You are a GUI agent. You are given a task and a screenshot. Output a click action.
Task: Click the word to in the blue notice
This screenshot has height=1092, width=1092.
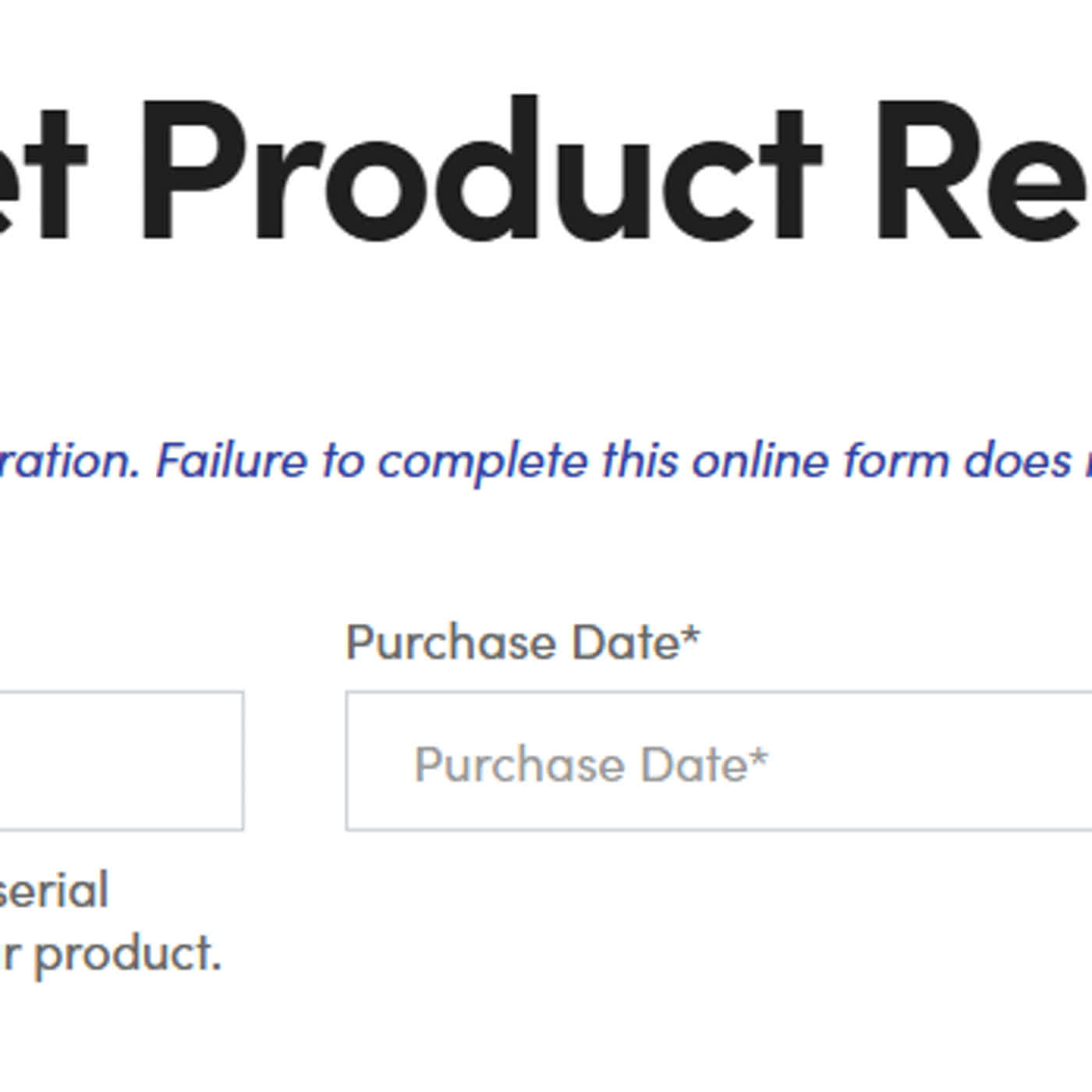coord(342,460)
